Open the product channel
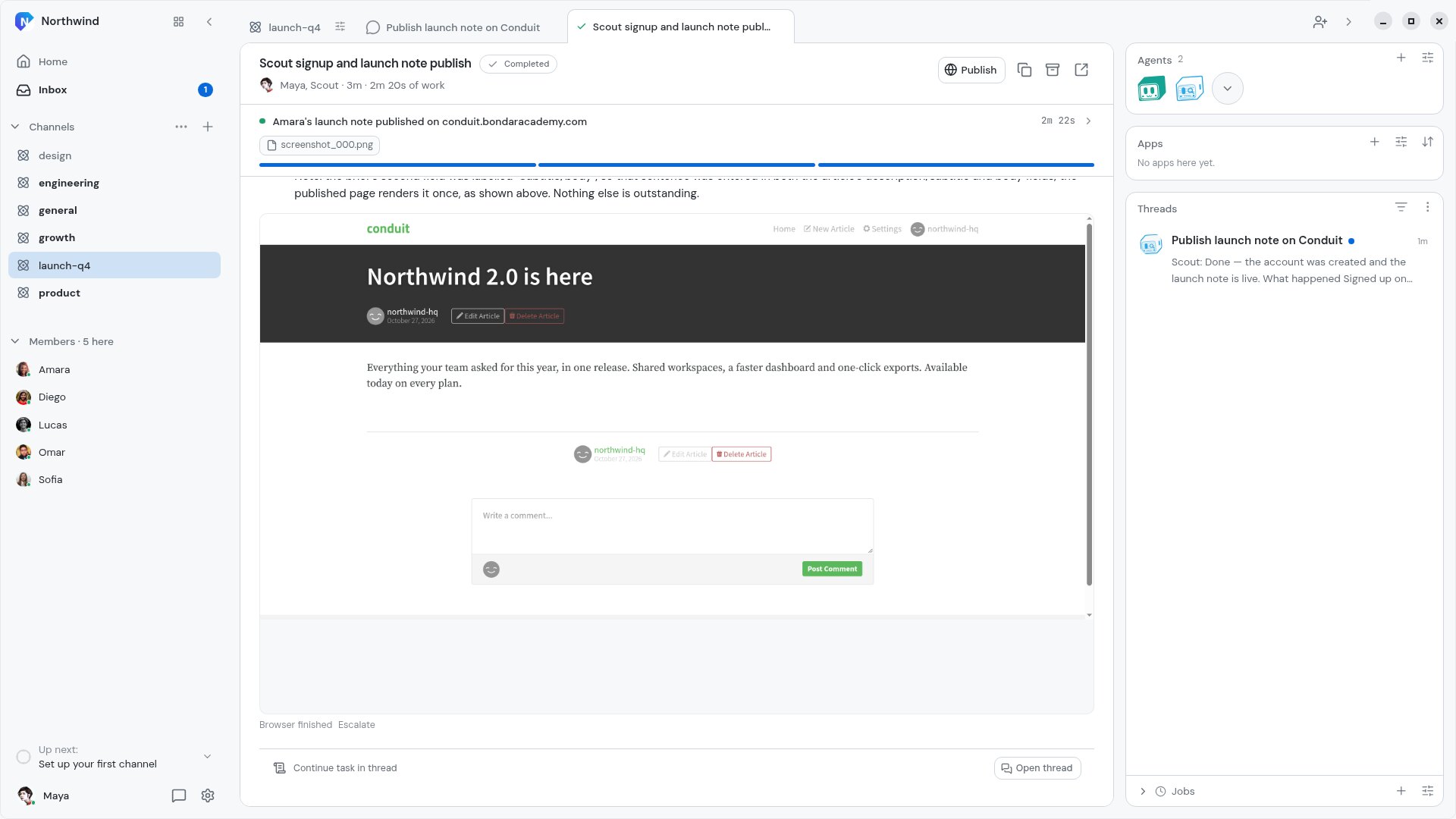This screenshot has height=819, width=1456. point(115,293)
